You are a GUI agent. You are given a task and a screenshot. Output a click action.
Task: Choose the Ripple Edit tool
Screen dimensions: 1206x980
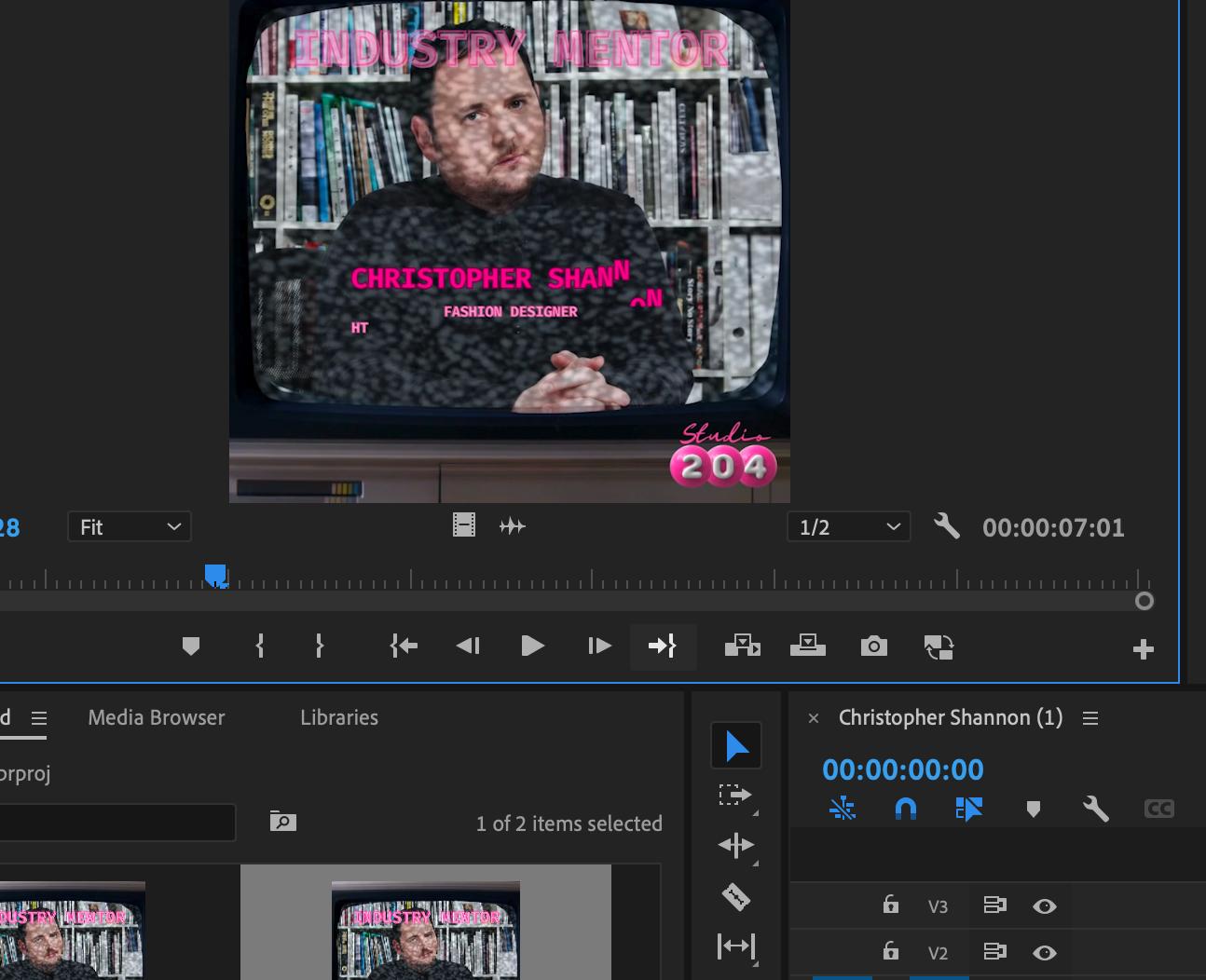click(736, 845)
